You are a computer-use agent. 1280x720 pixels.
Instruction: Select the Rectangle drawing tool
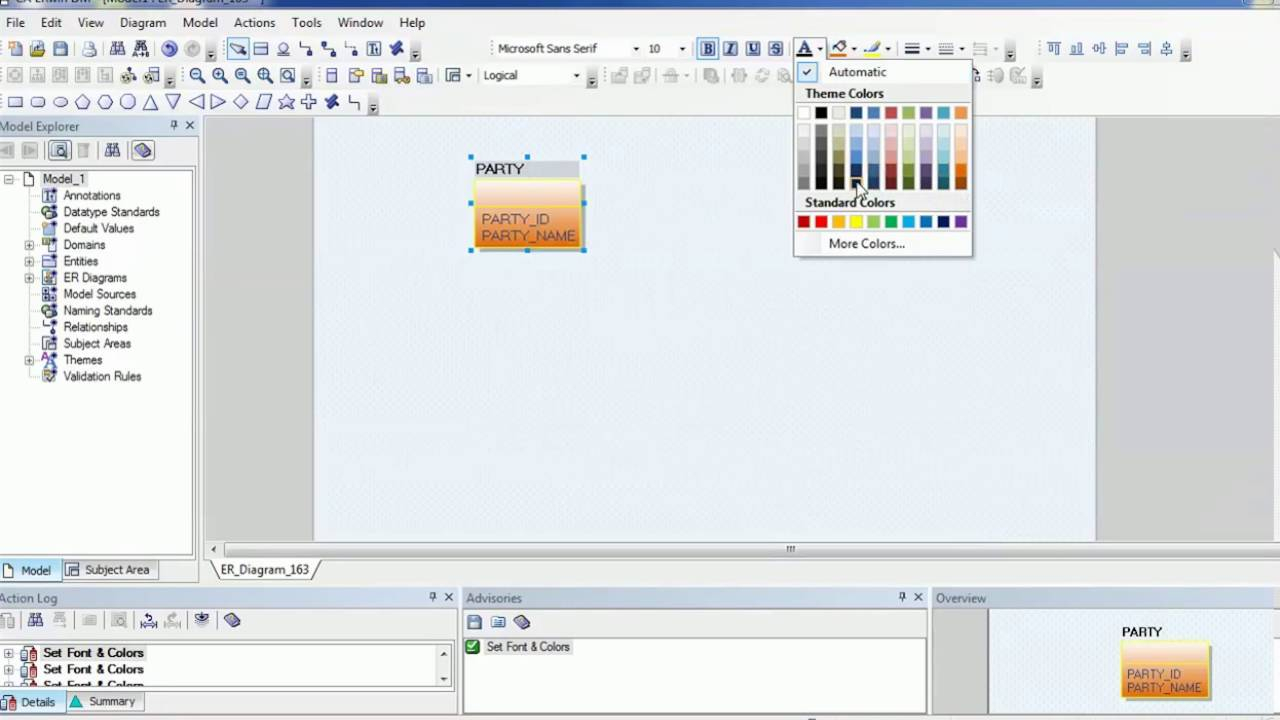(15, 101)
